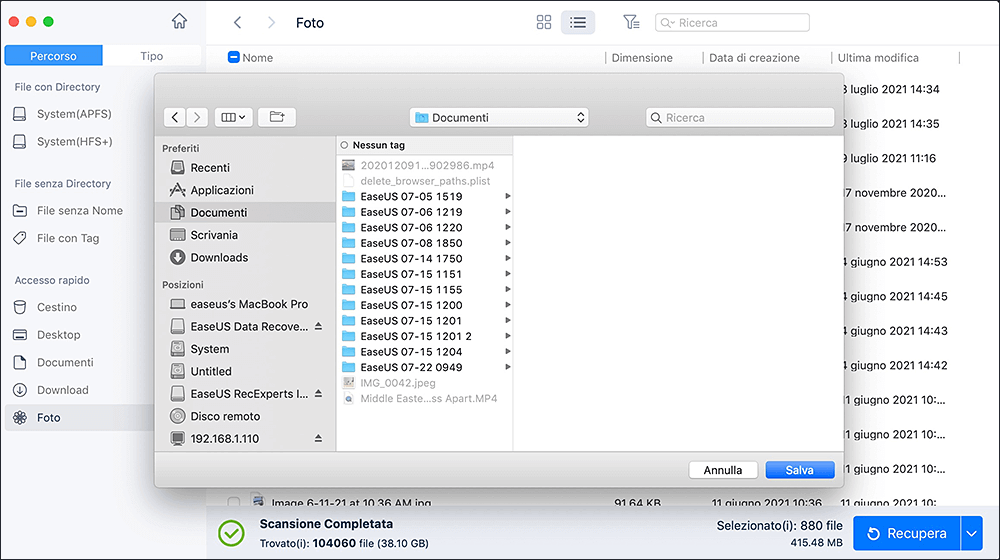Go to the home screen icon
Image resolution: width=1000 pixels, height=560 pixels.
point(179,22)
